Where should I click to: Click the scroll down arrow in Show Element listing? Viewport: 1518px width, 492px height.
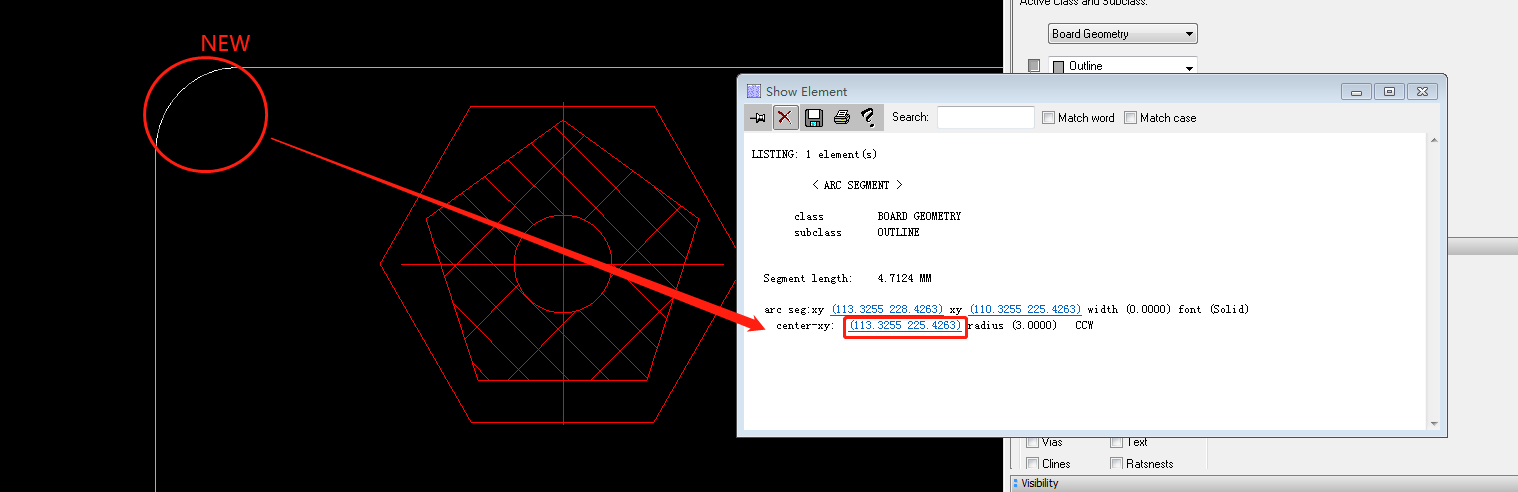1433,424
